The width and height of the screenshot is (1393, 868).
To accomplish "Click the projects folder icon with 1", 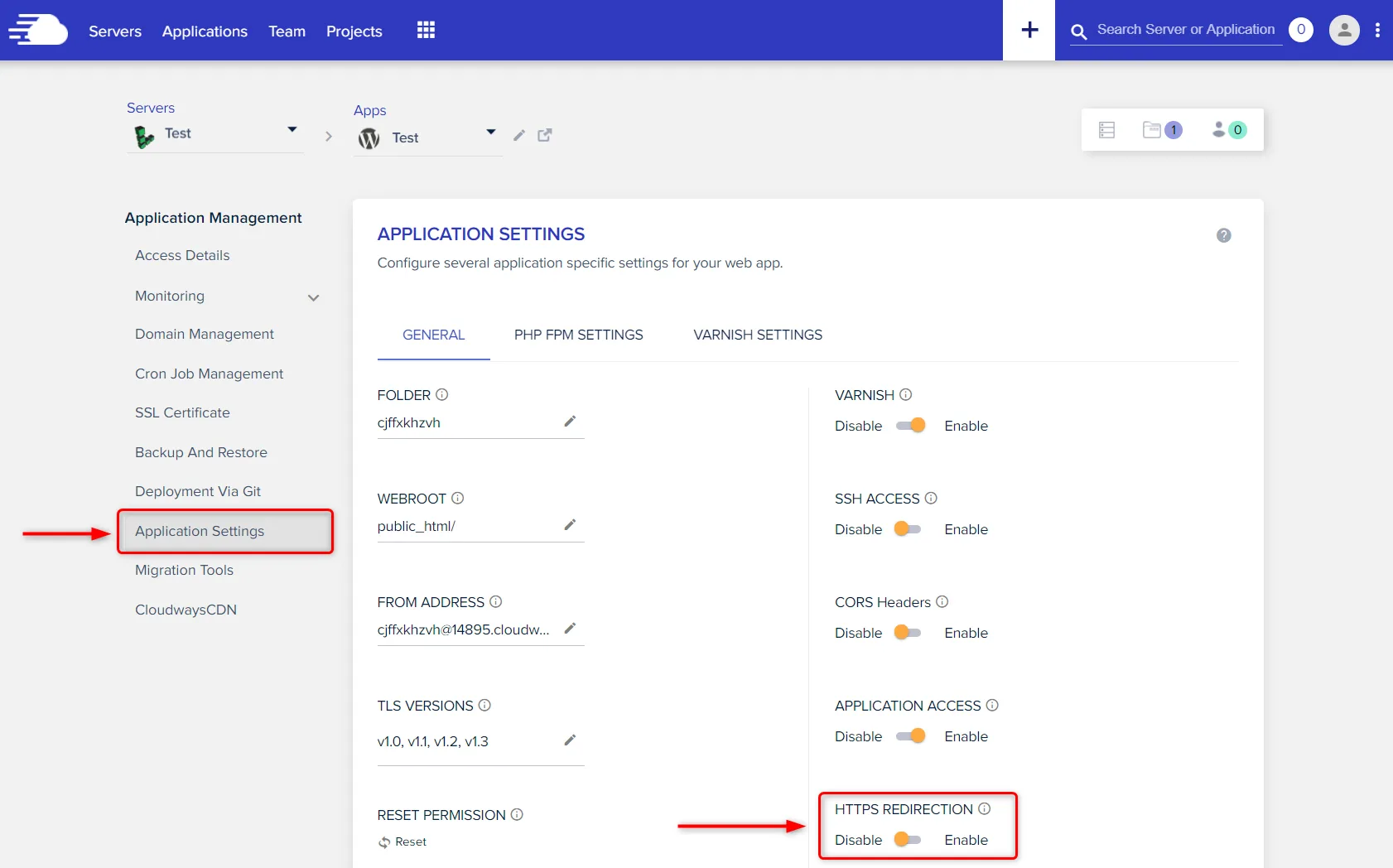I will pos(1162,130).
